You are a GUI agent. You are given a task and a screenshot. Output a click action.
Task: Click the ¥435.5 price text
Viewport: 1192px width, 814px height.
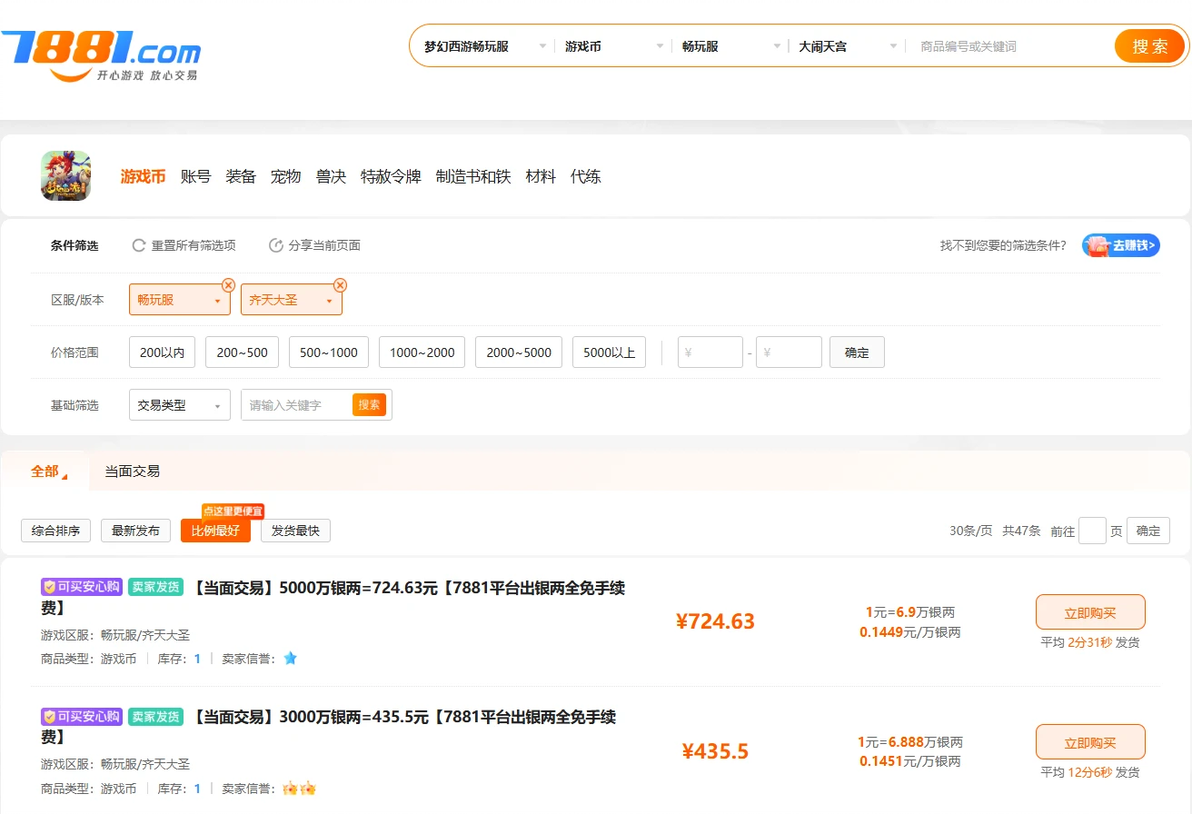click(x=715, y=752)
